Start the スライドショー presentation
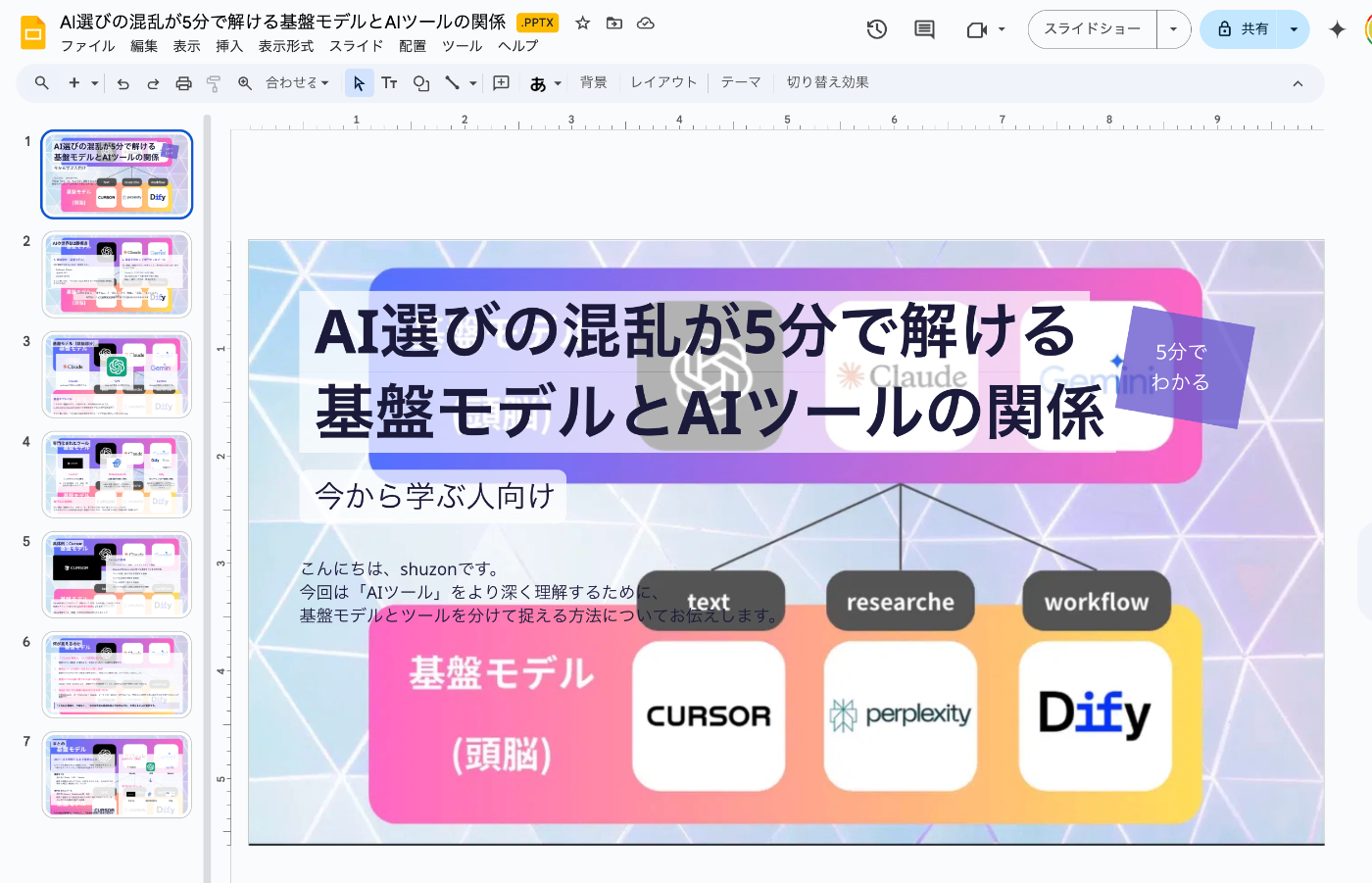The image size is (1372, 883). (1093, 29)
